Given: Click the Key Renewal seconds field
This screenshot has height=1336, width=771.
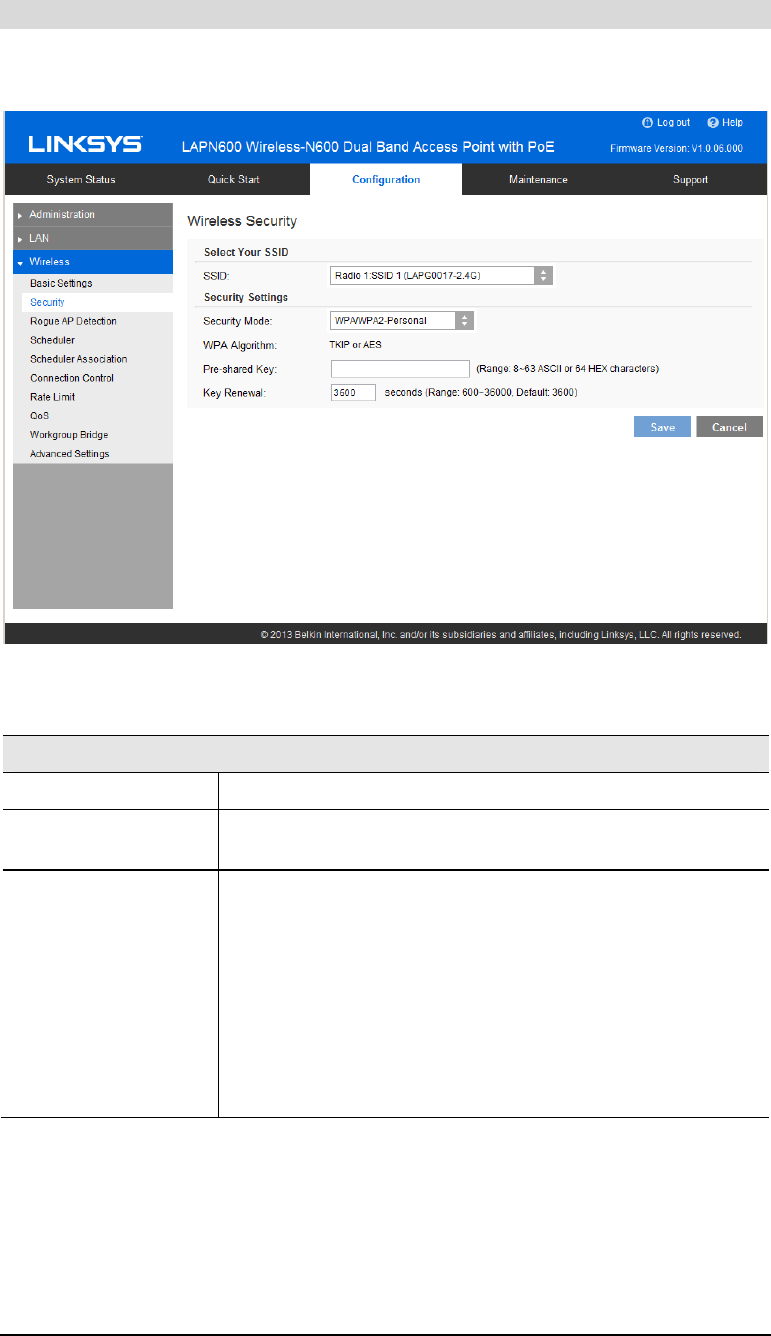Looking at the screenshot, I should coord(353,392).
